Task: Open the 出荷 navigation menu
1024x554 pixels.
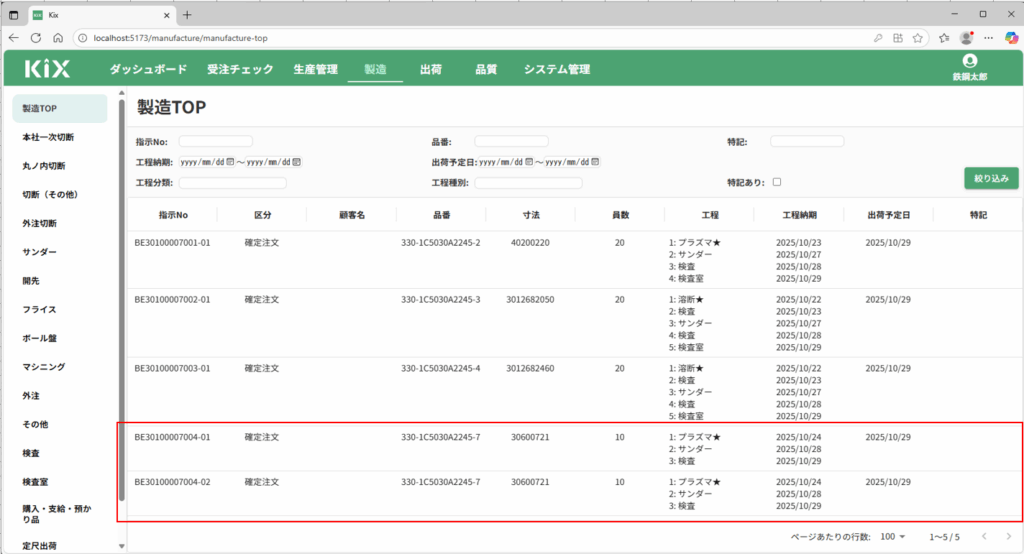Action: coord(431,70)
